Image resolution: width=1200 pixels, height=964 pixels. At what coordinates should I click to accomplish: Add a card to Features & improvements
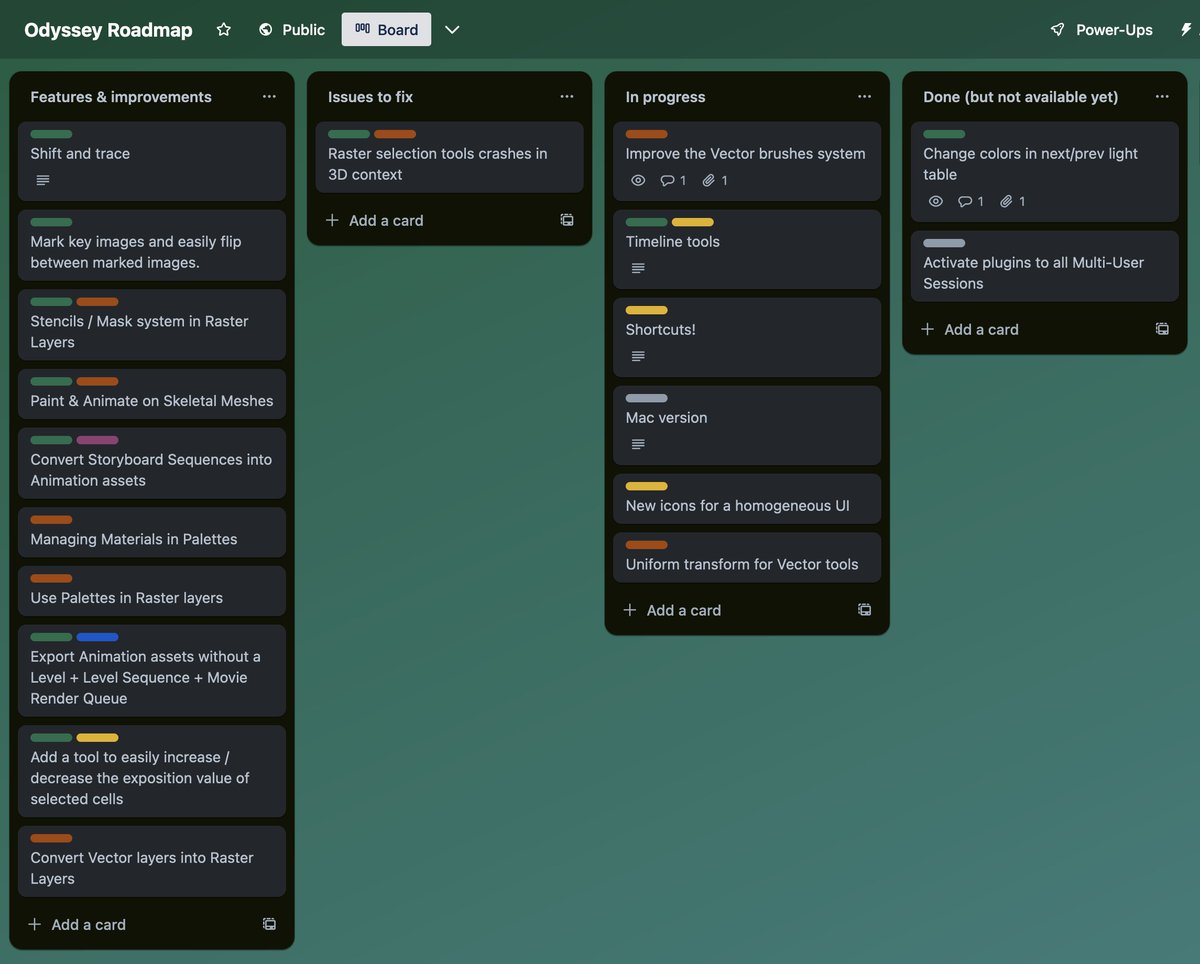77,924
